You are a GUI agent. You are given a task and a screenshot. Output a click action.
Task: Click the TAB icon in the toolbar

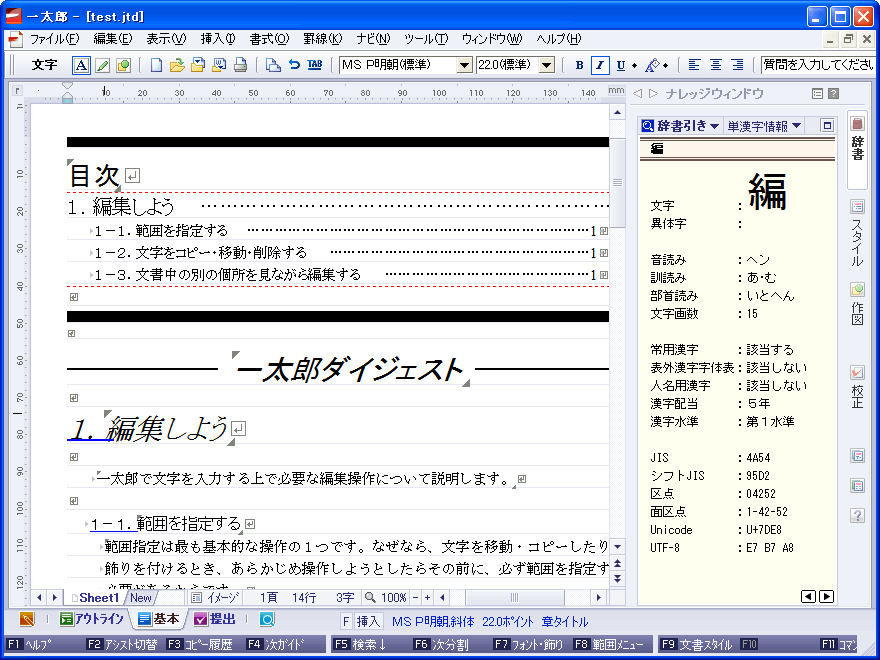click(315, 65)
